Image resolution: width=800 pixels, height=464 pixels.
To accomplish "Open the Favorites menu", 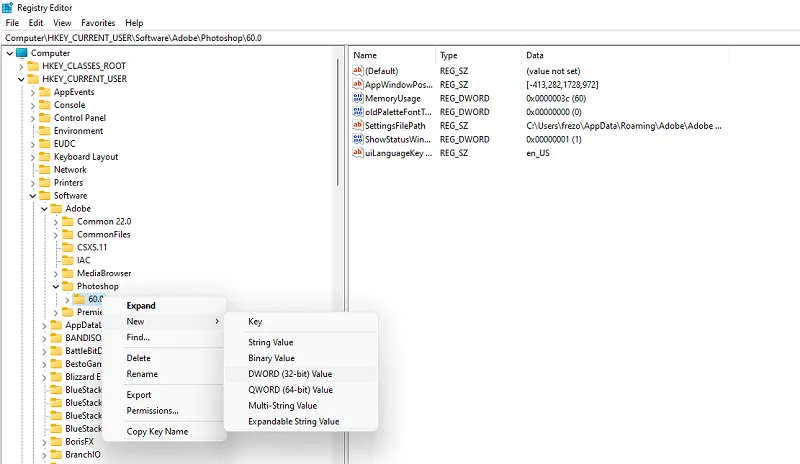I will pyautogui.click(x=98, y=23).
